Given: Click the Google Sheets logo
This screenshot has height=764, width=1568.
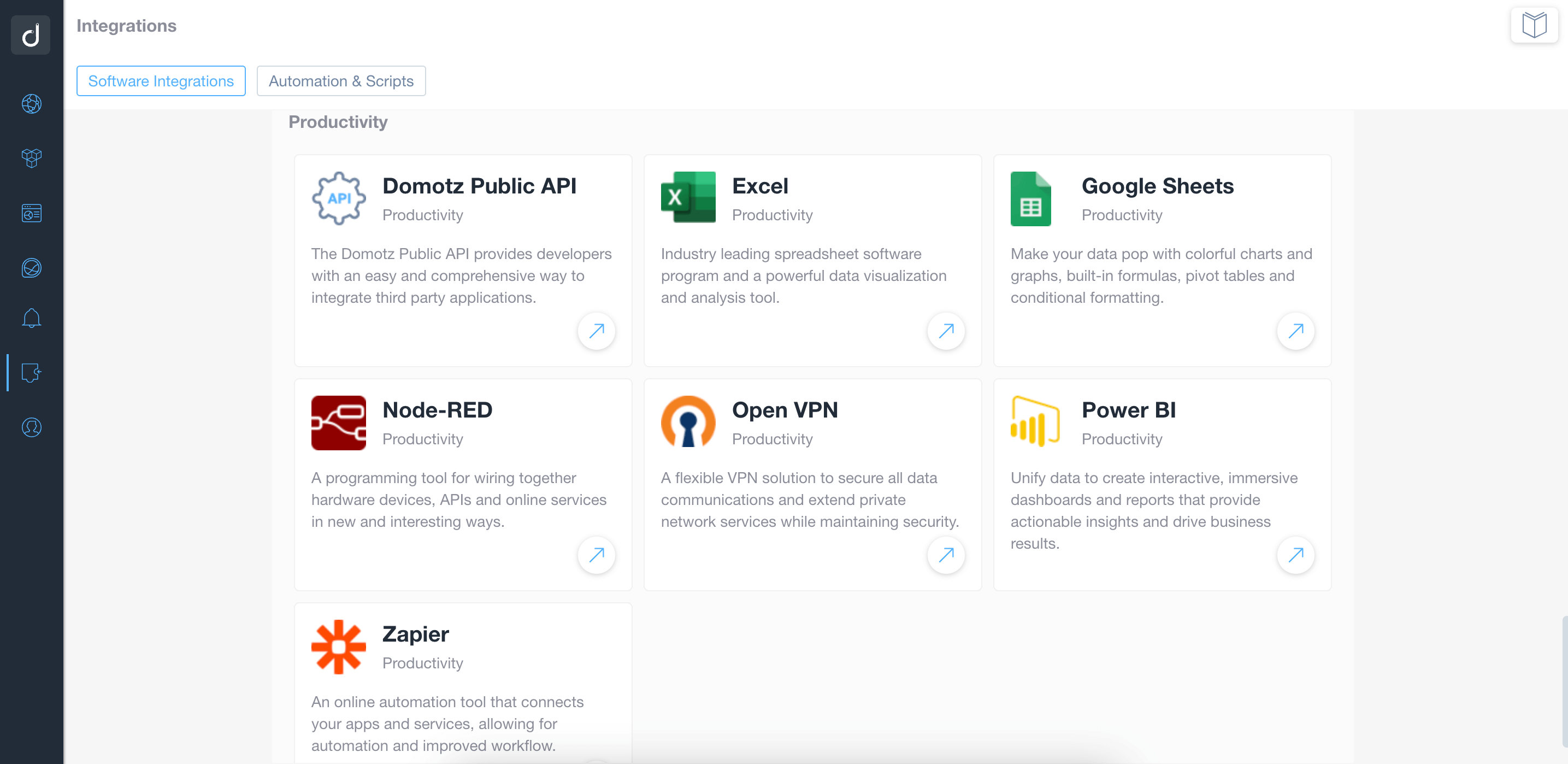Looking at the screenshot, I should point(1030,198).
